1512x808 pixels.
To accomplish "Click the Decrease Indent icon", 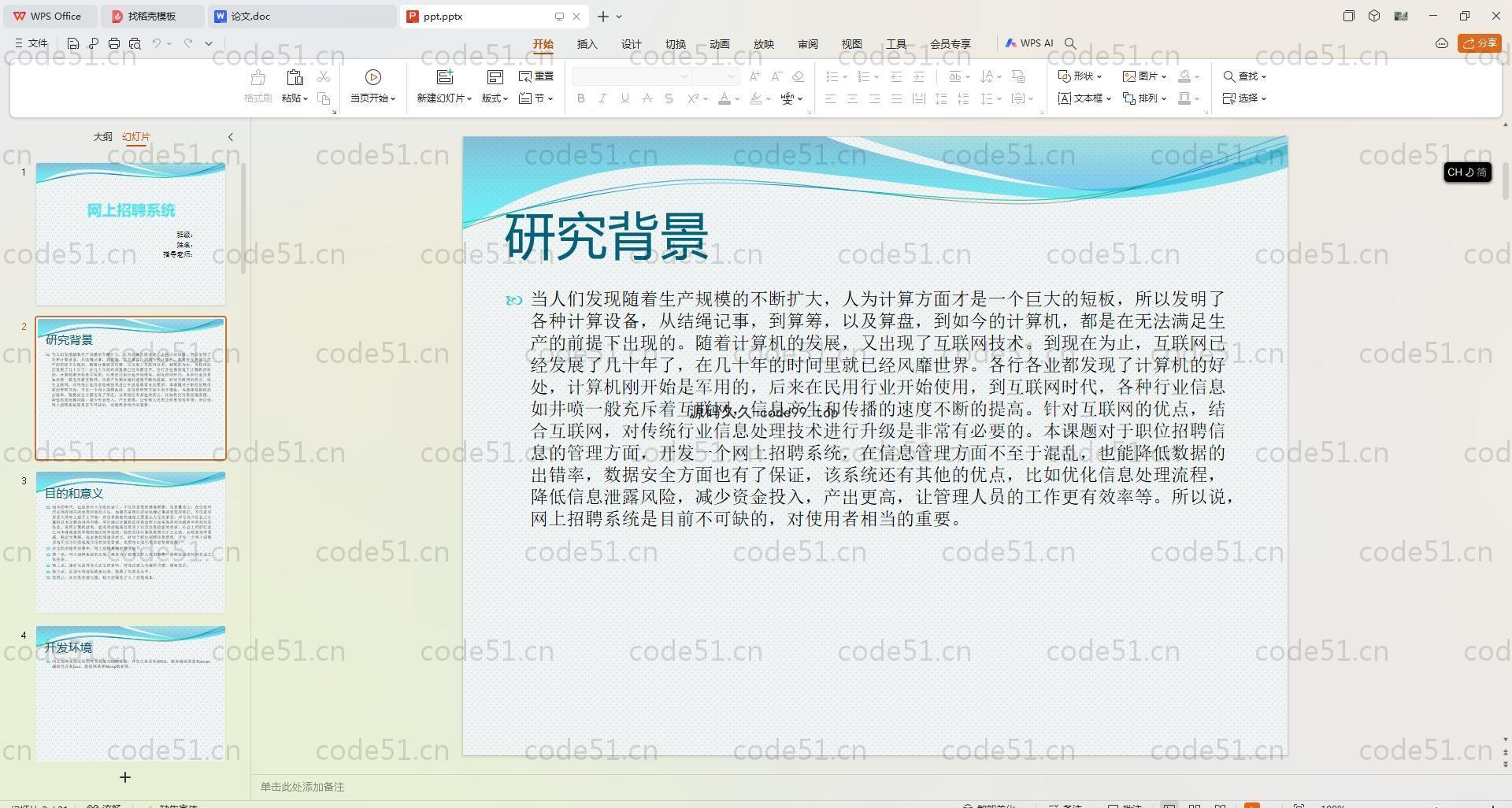I will click(896, 76).
